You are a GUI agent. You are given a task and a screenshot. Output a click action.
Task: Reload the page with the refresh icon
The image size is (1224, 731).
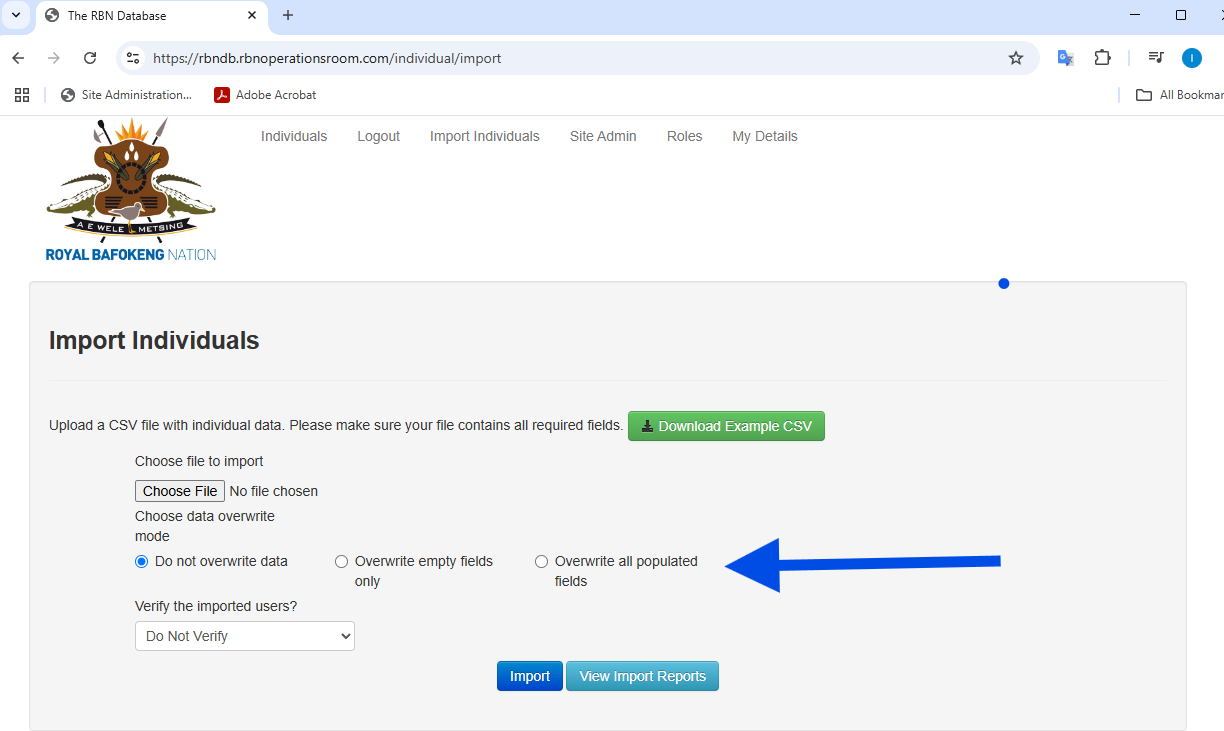90,58
